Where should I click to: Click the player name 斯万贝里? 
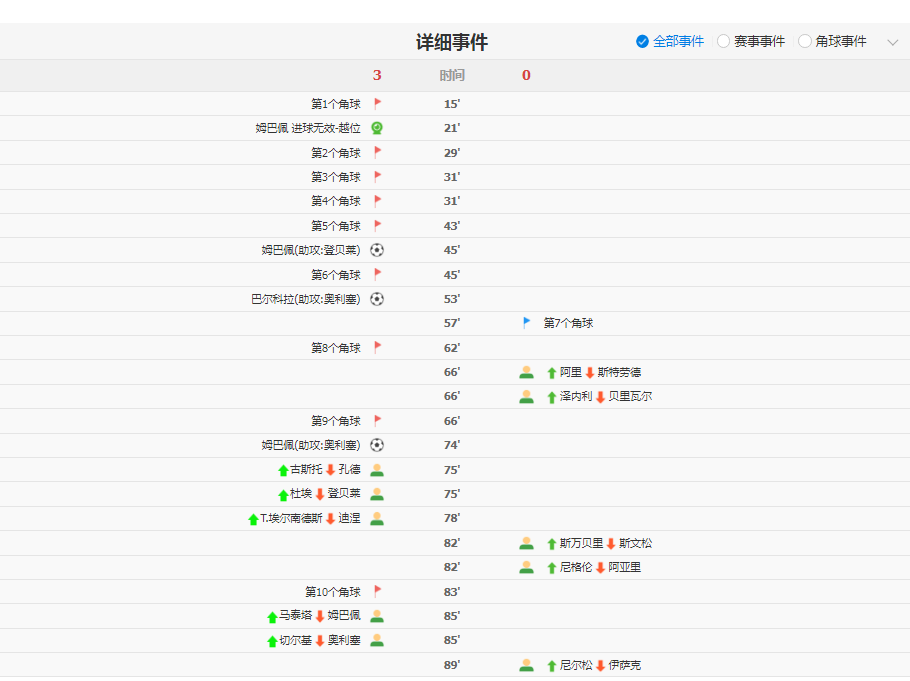point(581,543)
